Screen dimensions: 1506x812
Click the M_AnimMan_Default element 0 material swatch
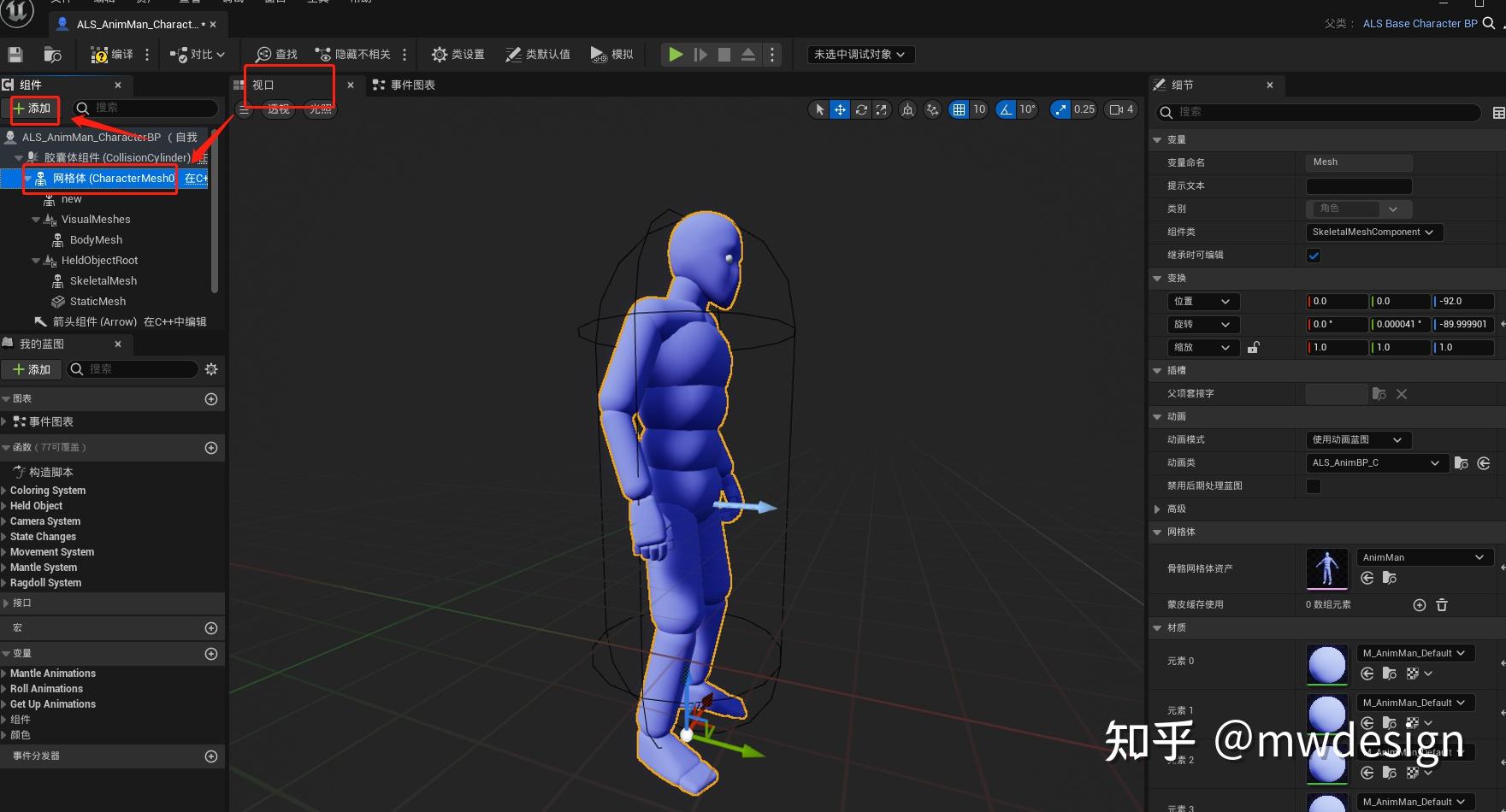(1327, 664)
